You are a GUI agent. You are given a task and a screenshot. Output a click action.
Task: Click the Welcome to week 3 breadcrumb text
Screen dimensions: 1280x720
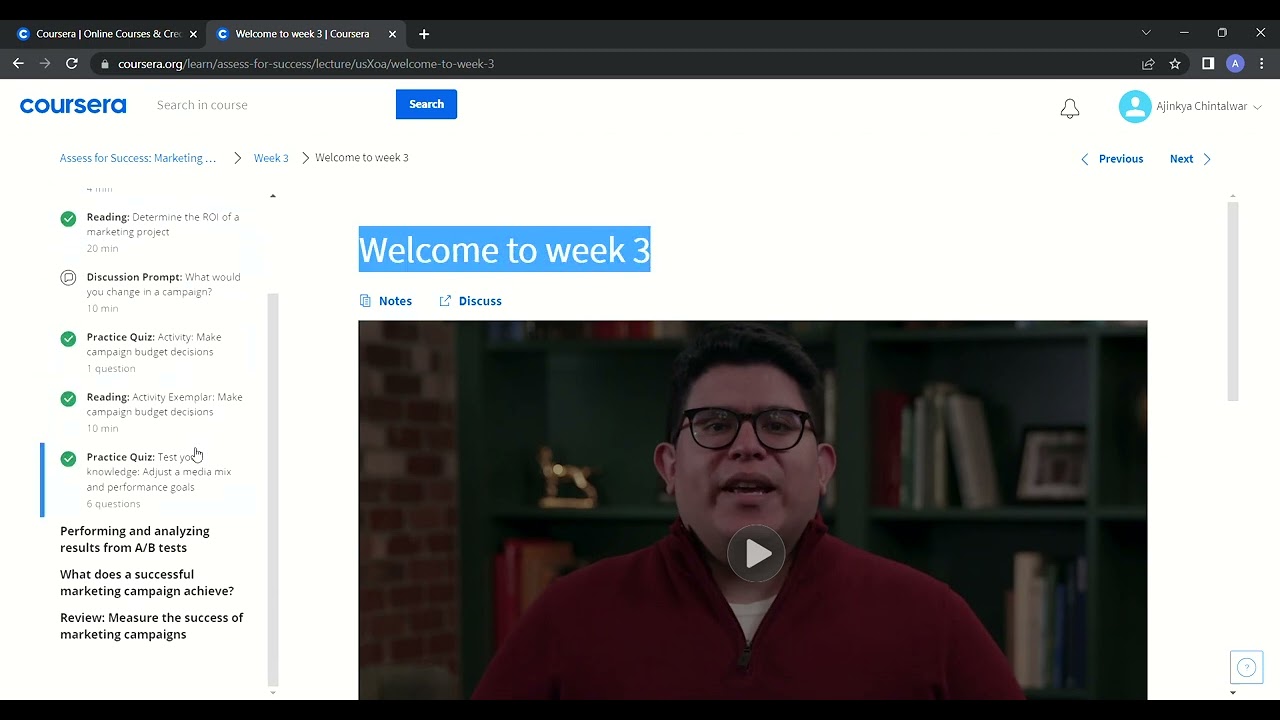(x=362, y=158)
